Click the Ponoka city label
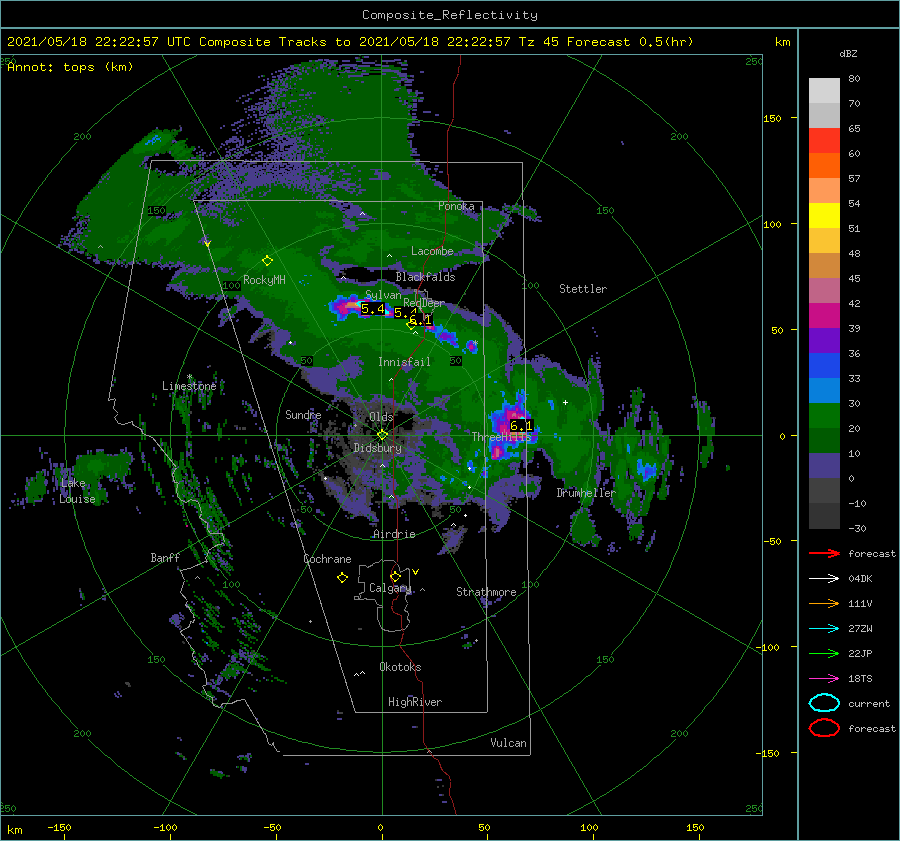900x841 pixels. (456, 206)
